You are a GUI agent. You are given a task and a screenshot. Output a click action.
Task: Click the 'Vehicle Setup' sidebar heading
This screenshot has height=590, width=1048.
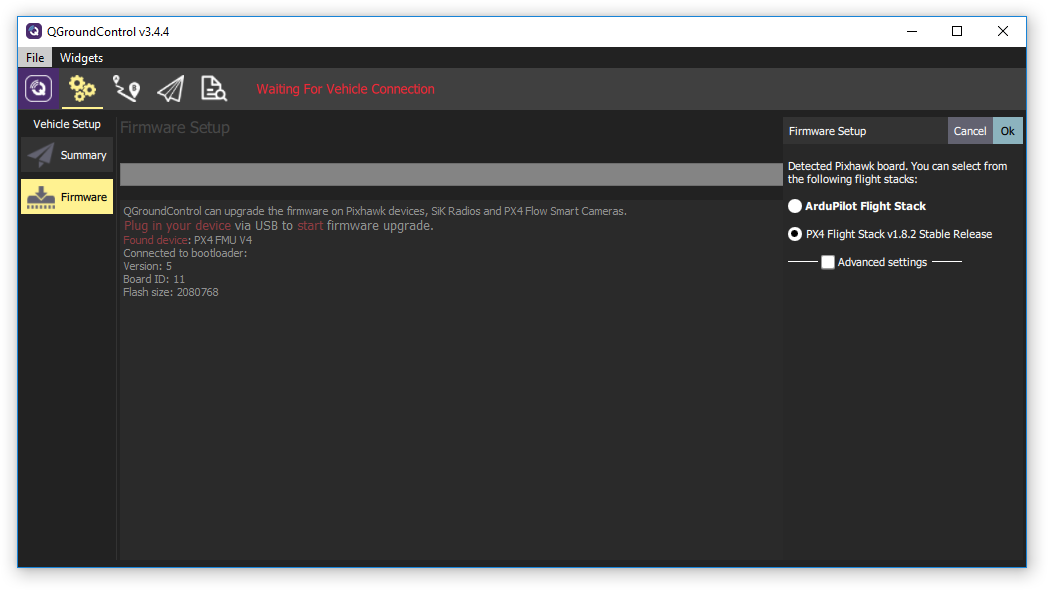(x=67, y=124)
